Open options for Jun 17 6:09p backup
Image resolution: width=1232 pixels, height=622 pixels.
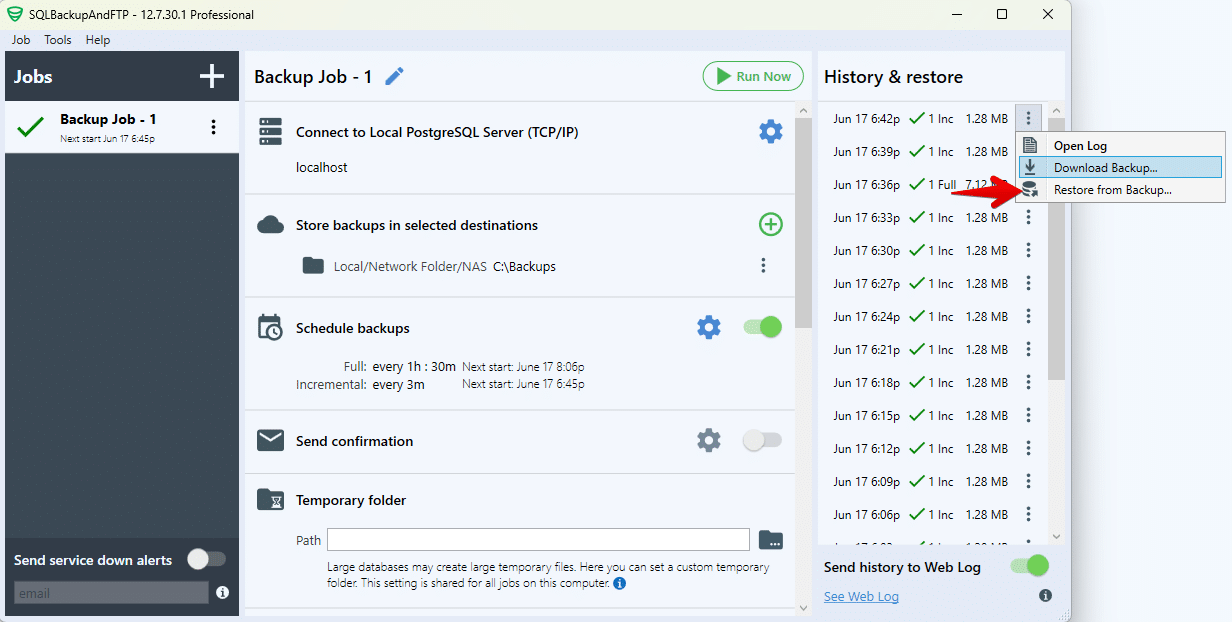tap(1028, 481)
